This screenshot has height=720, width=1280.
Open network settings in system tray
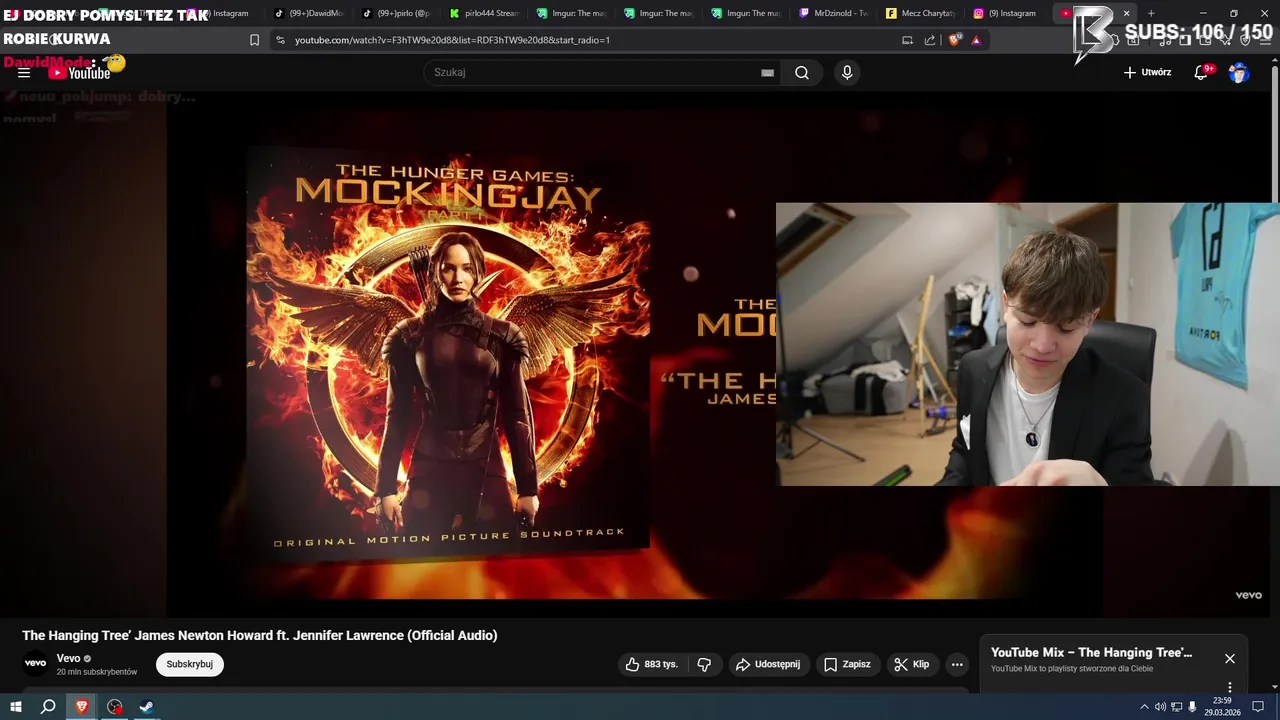pyautogui.click(x=1176, y=707)
